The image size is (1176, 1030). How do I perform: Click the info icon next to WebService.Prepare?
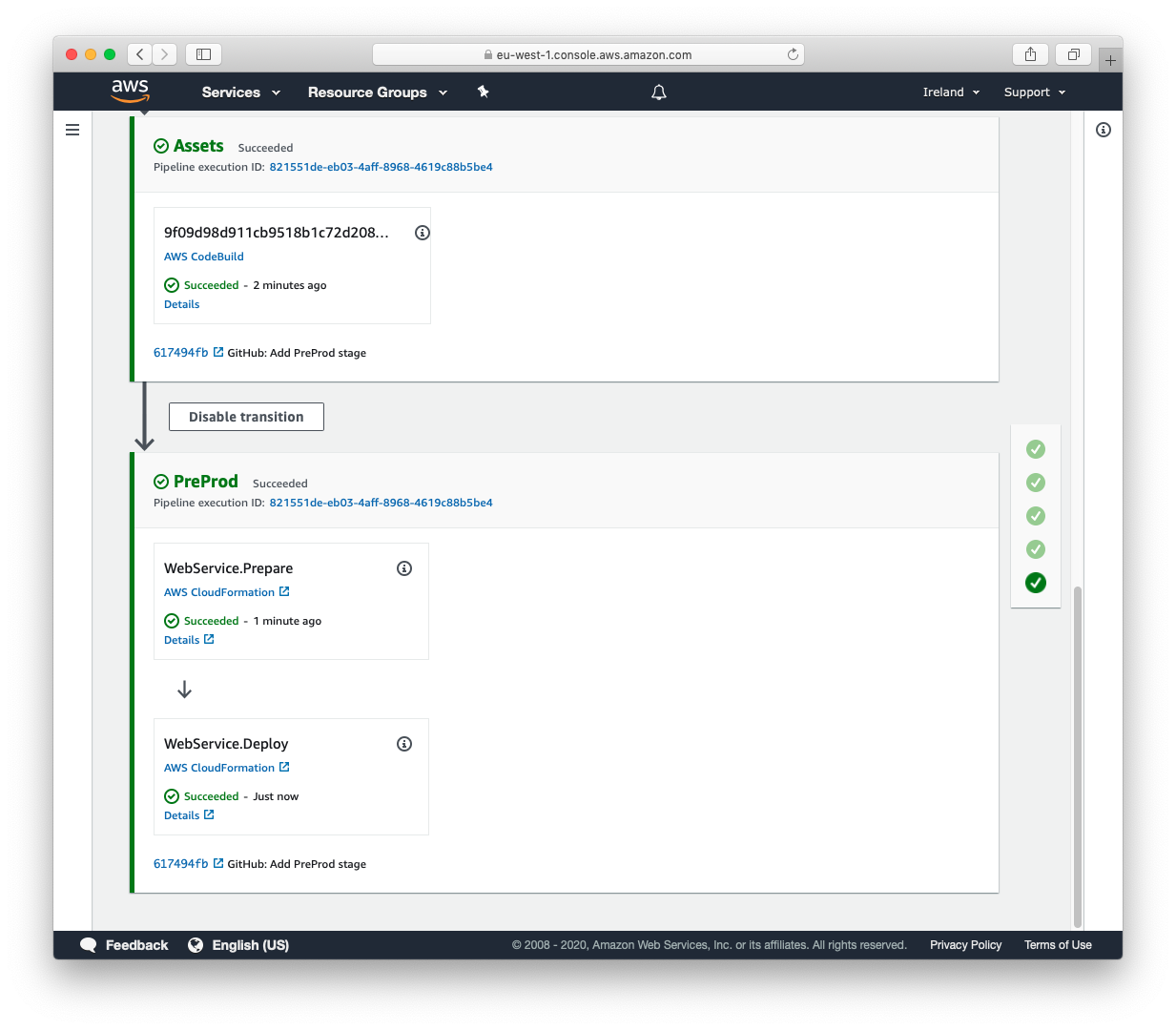coord(403,567)
